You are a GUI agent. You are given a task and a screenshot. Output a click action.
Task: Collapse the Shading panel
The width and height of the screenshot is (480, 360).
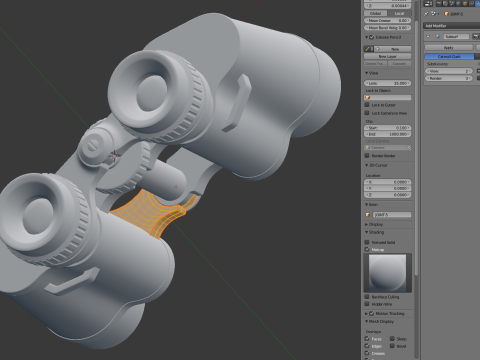[367, 232]
